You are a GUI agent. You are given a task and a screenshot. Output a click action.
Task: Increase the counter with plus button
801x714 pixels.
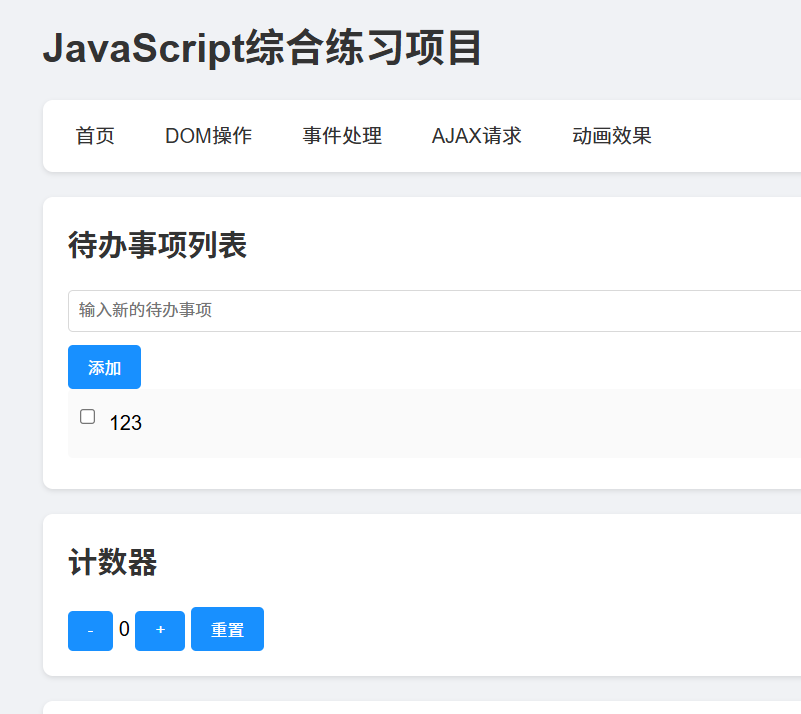(x=160, y=631)
